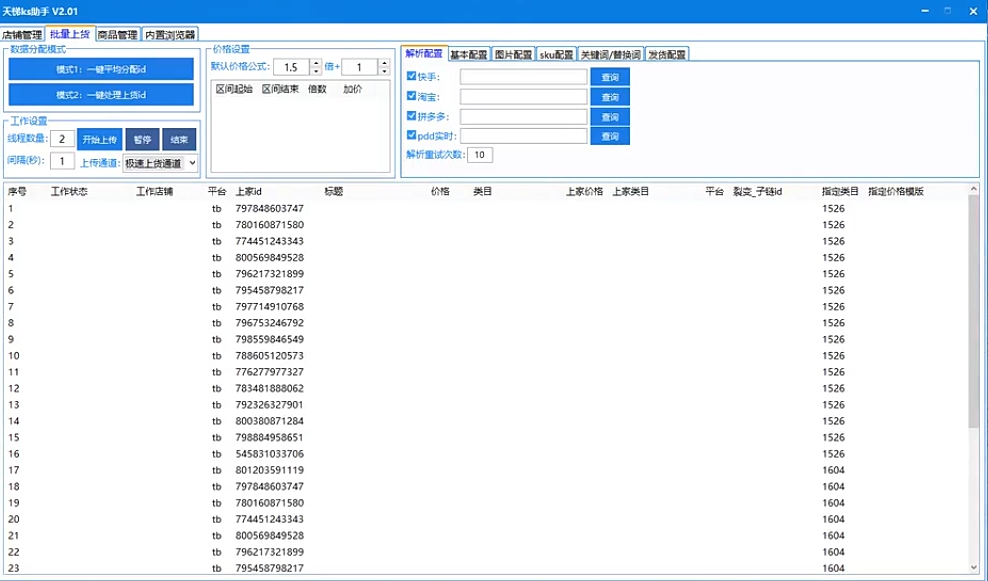988x581 pixels.
Task: Click the 加价 column header
Action: (x=352, y=89)
